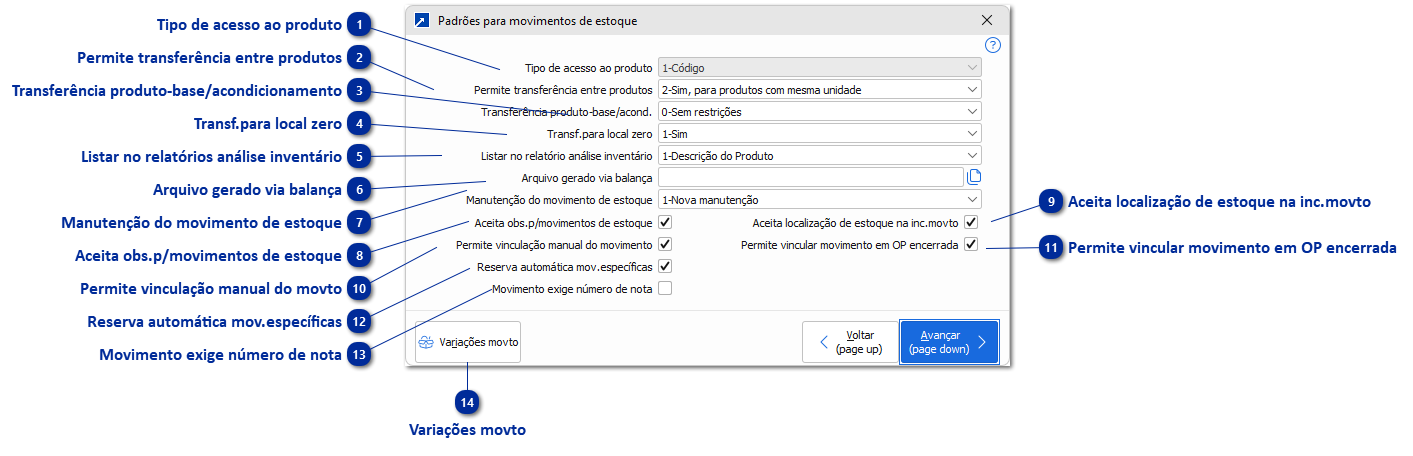Click the Tipo de acesso ao produto field label
The width and height of the screenshot is (1413, 456).
[x=588, y=68]
